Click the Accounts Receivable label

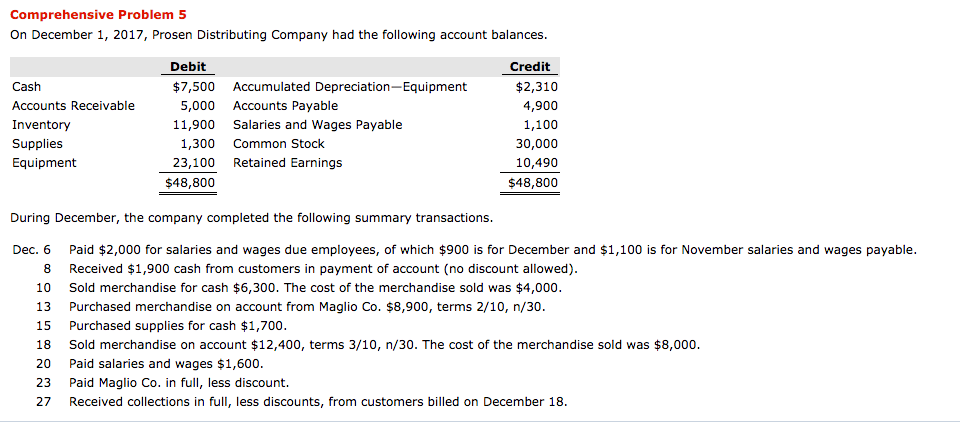point(73,106)
